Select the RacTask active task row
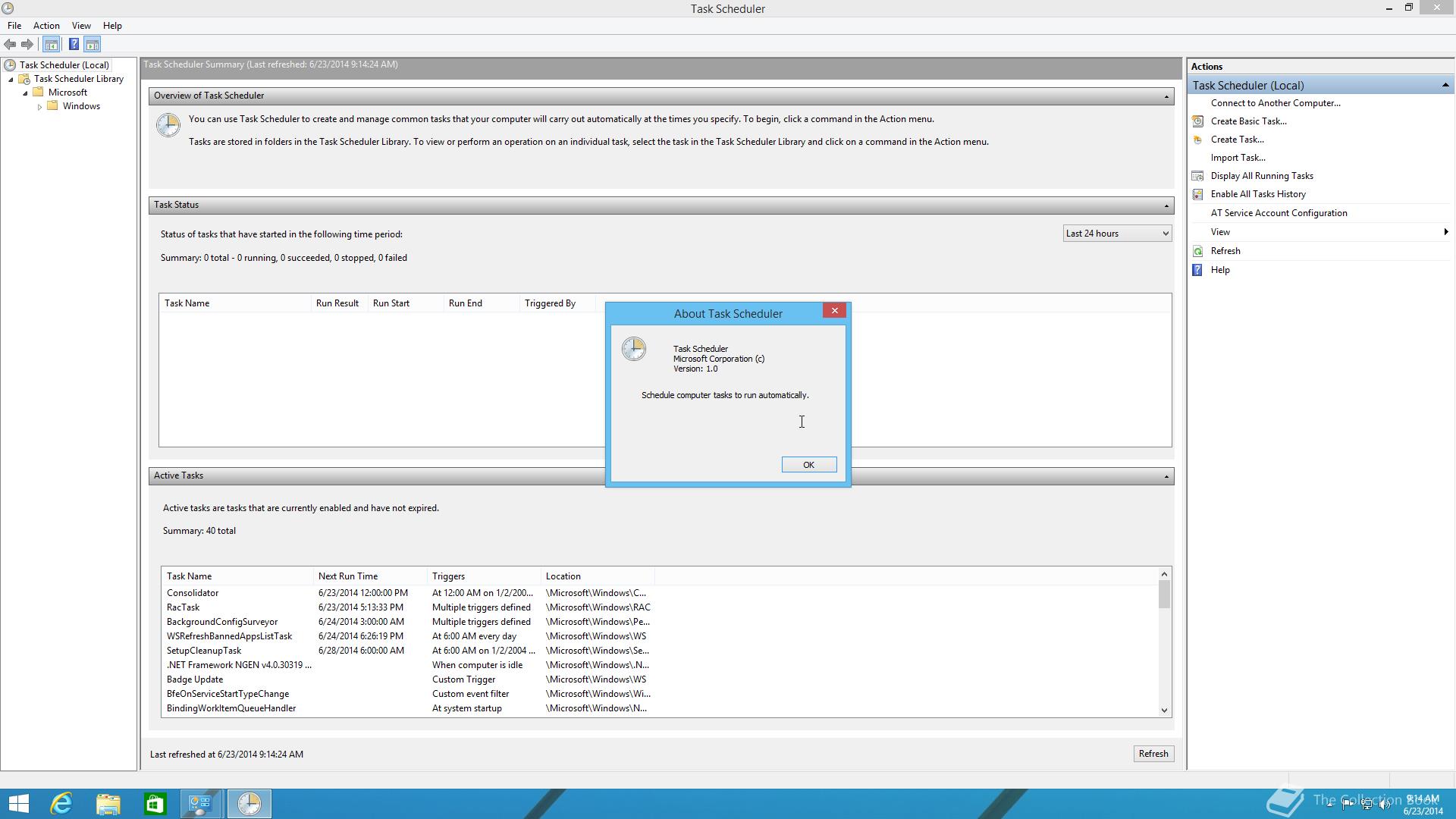Screen dimensions: 1456x819 tap(660, 607)
